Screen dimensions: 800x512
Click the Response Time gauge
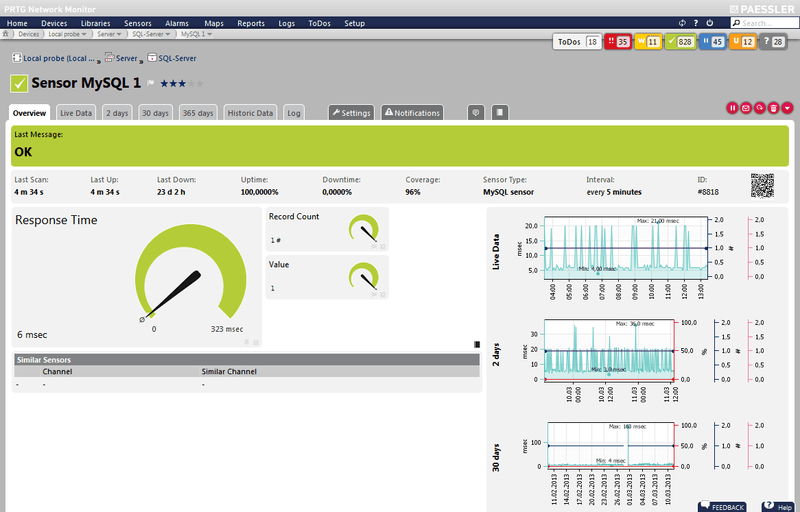(x=190, y=273)
